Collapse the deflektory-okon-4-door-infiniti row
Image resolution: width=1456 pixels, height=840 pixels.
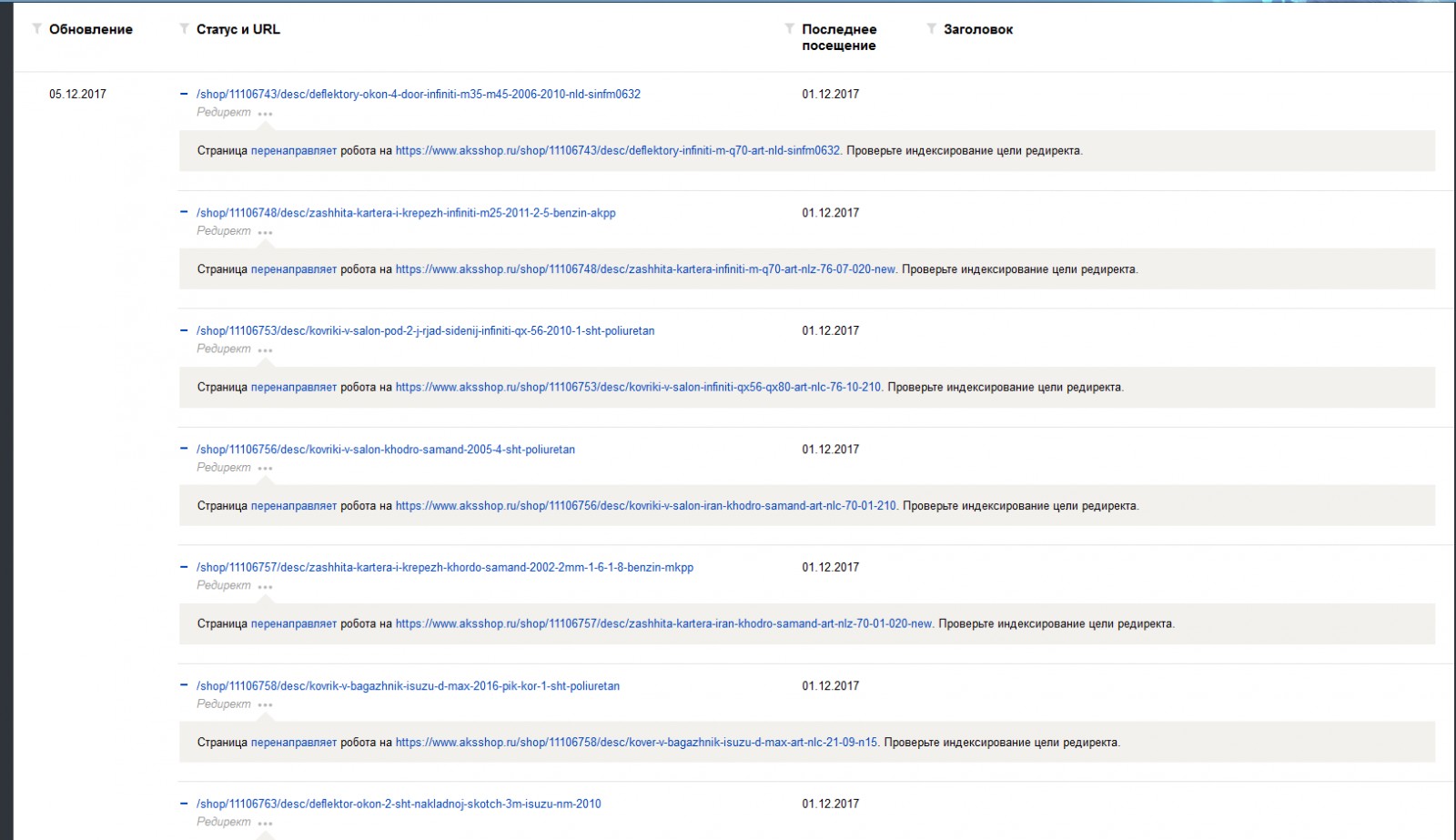(x=185, y=94)
